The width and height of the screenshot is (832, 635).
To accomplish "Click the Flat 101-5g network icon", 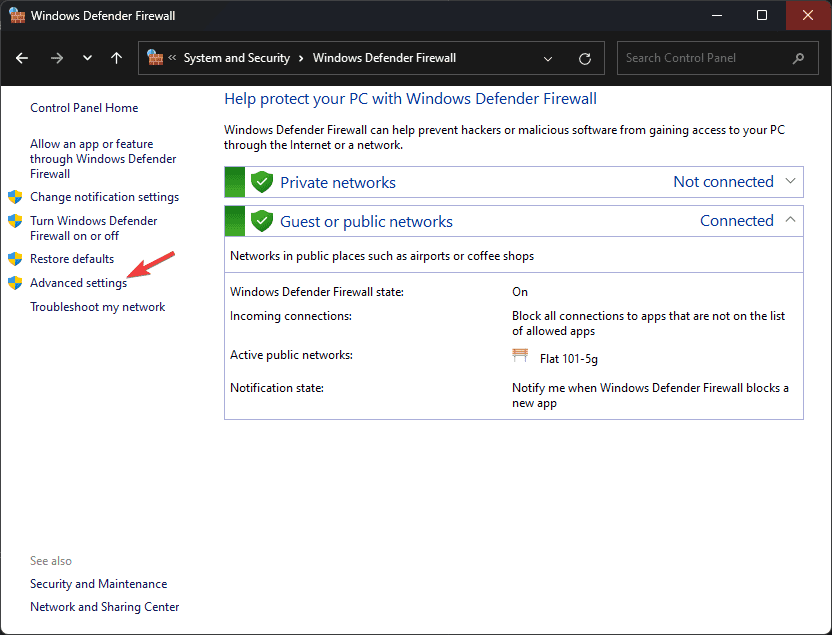I will pyautogui.click(x=520, y=357).
